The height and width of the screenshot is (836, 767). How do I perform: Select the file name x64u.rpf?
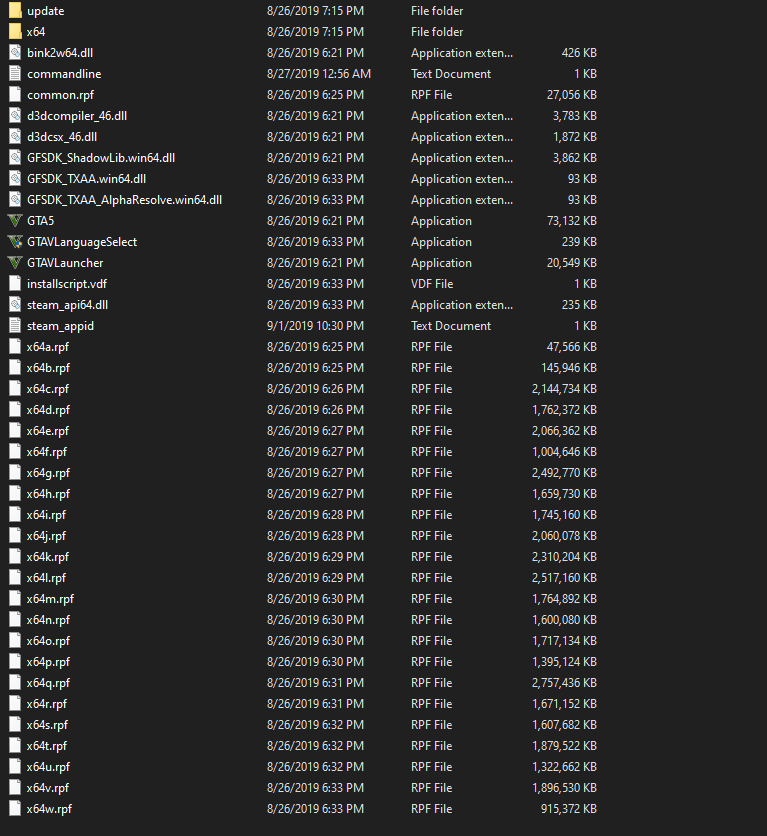click(49, 767)
